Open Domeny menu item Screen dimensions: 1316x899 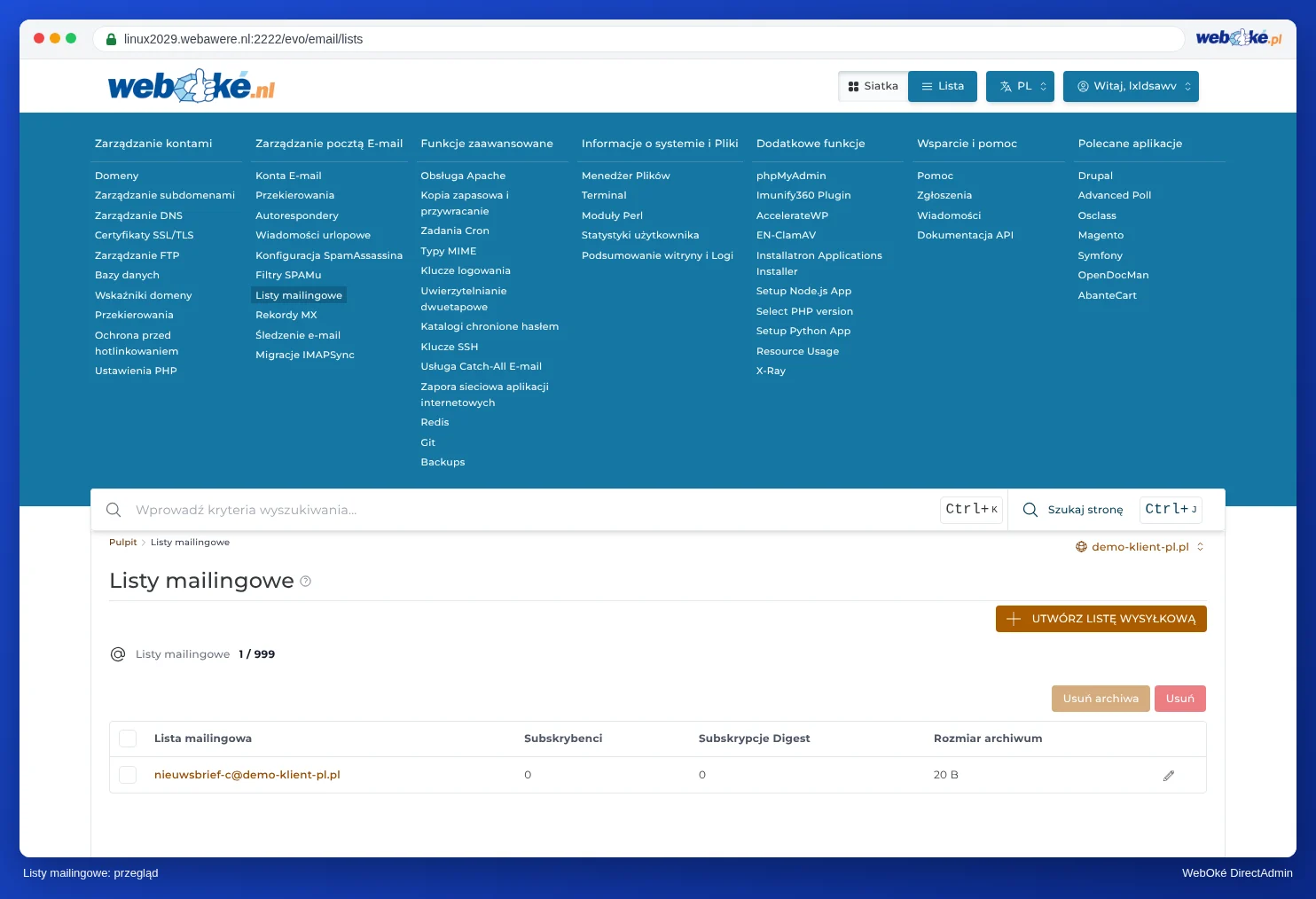[116, 176]
